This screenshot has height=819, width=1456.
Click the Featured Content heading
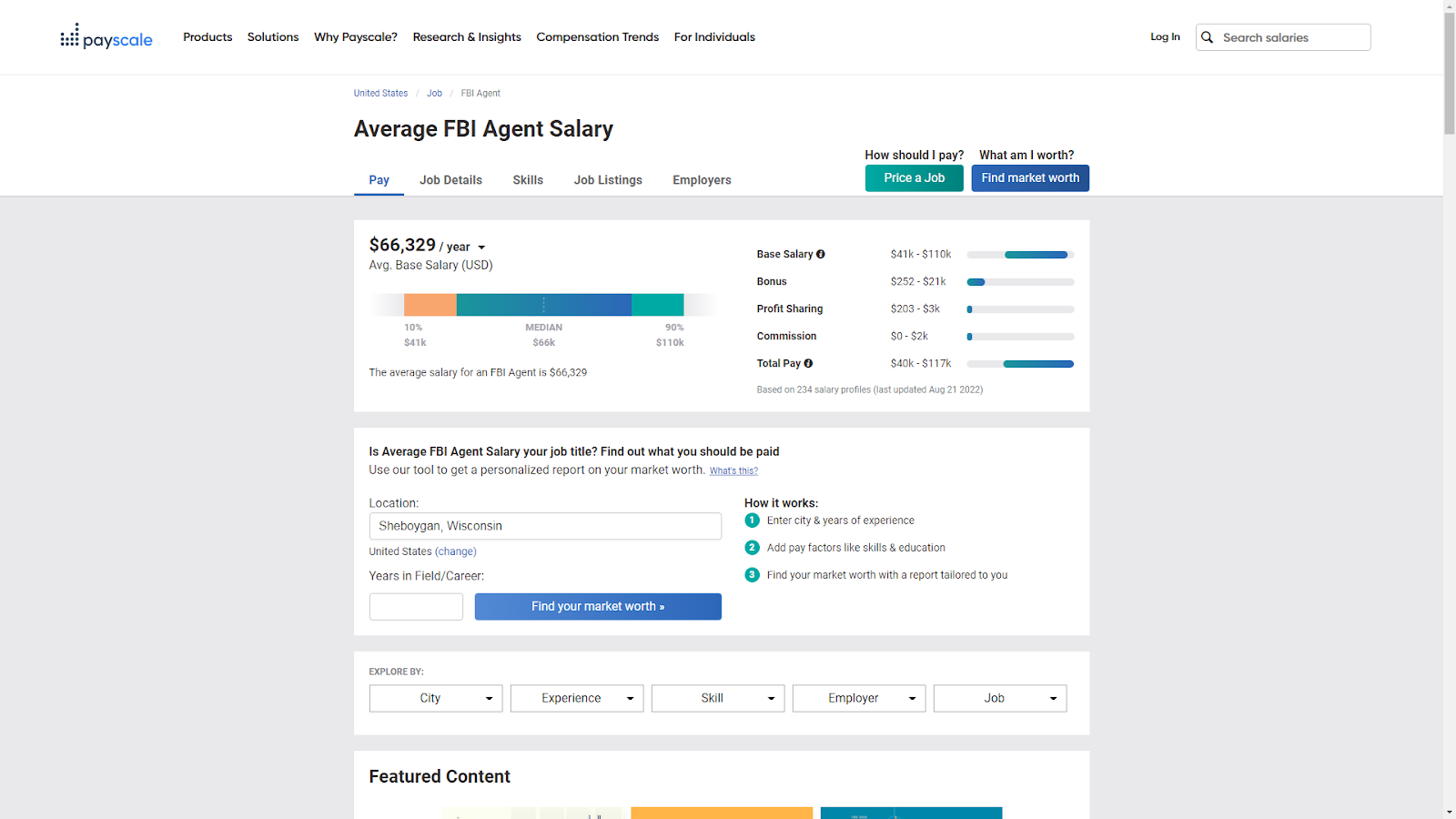coord(440,776)
